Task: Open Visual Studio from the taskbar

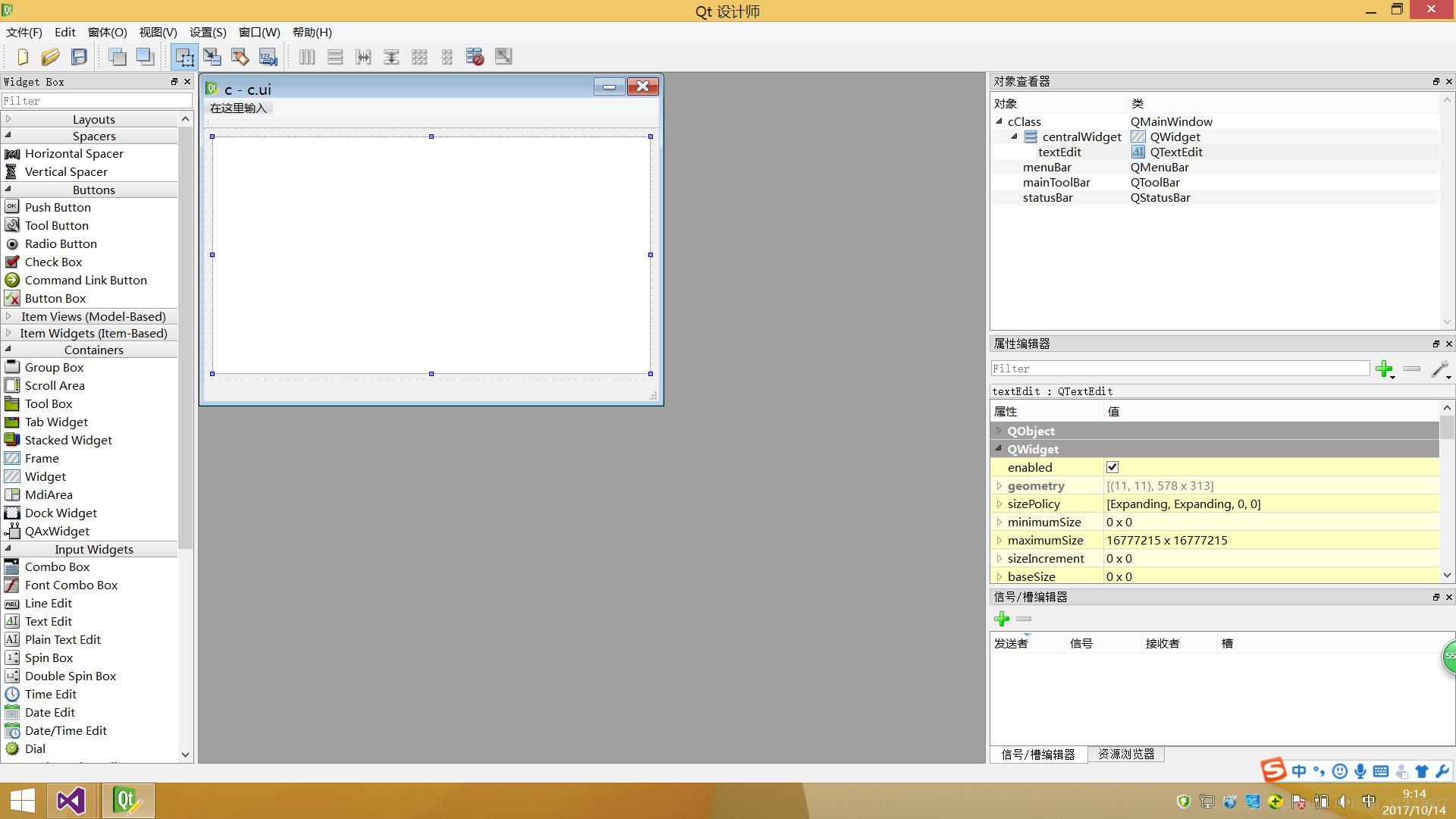Action: pyautogui.click(x=71, y=801)
